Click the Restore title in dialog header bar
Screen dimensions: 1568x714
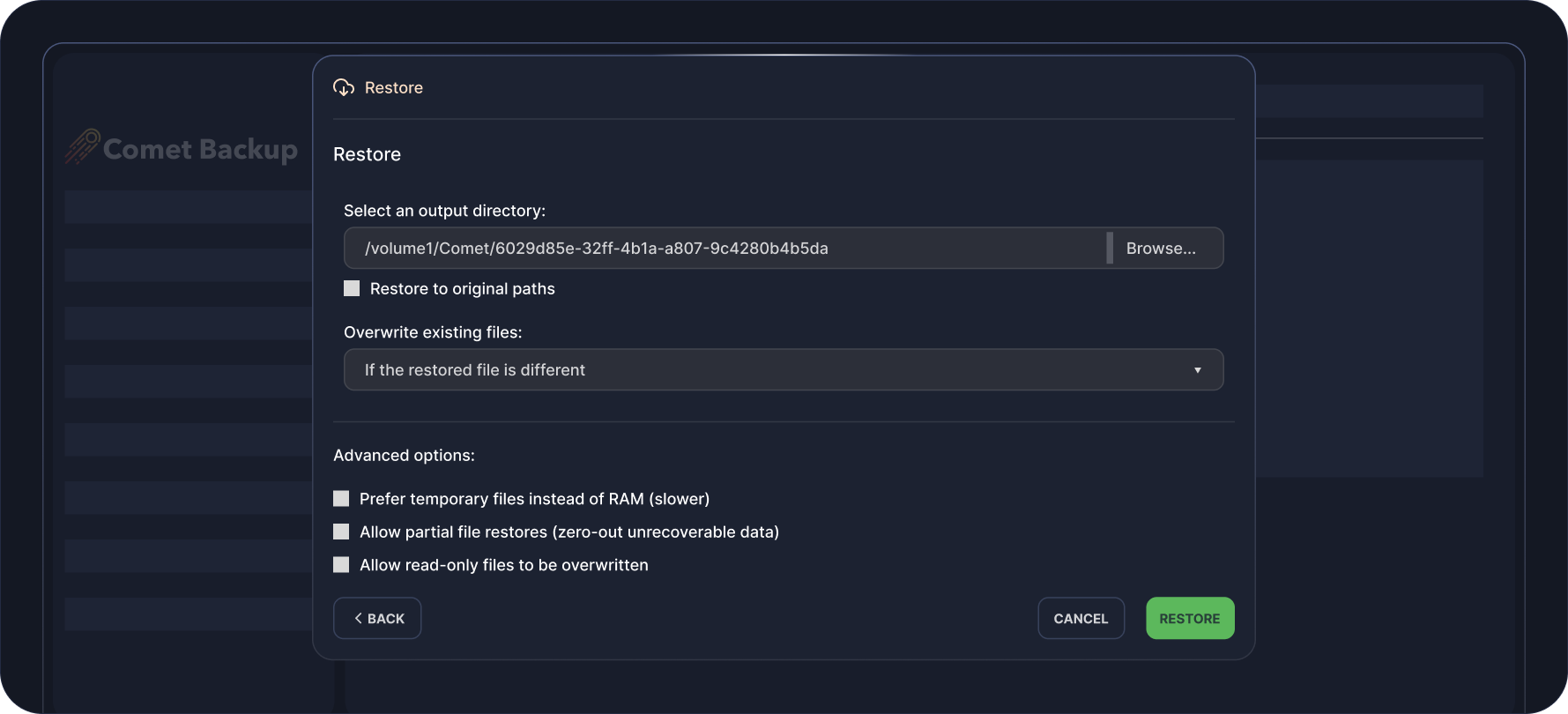point(393,88)
